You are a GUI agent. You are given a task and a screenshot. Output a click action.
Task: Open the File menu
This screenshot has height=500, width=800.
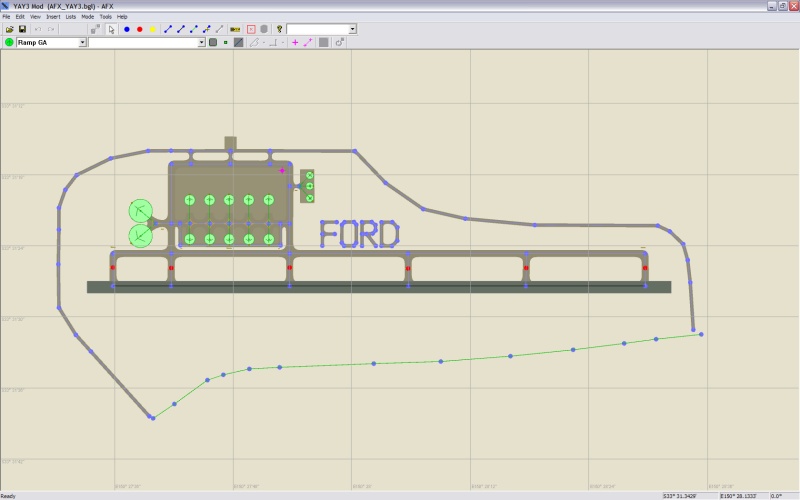click(6, 16)
